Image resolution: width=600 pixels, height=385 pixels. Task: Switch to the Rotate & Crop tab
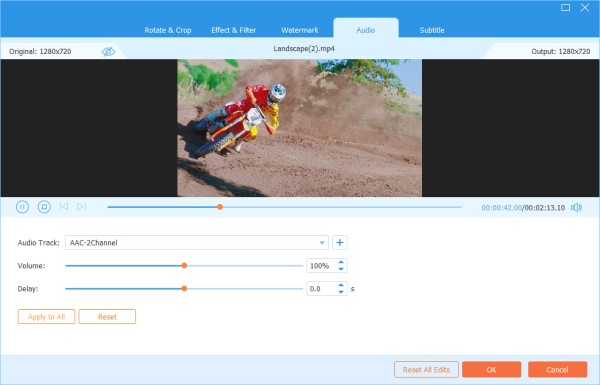pyautogui.click(x=168, y=30)
